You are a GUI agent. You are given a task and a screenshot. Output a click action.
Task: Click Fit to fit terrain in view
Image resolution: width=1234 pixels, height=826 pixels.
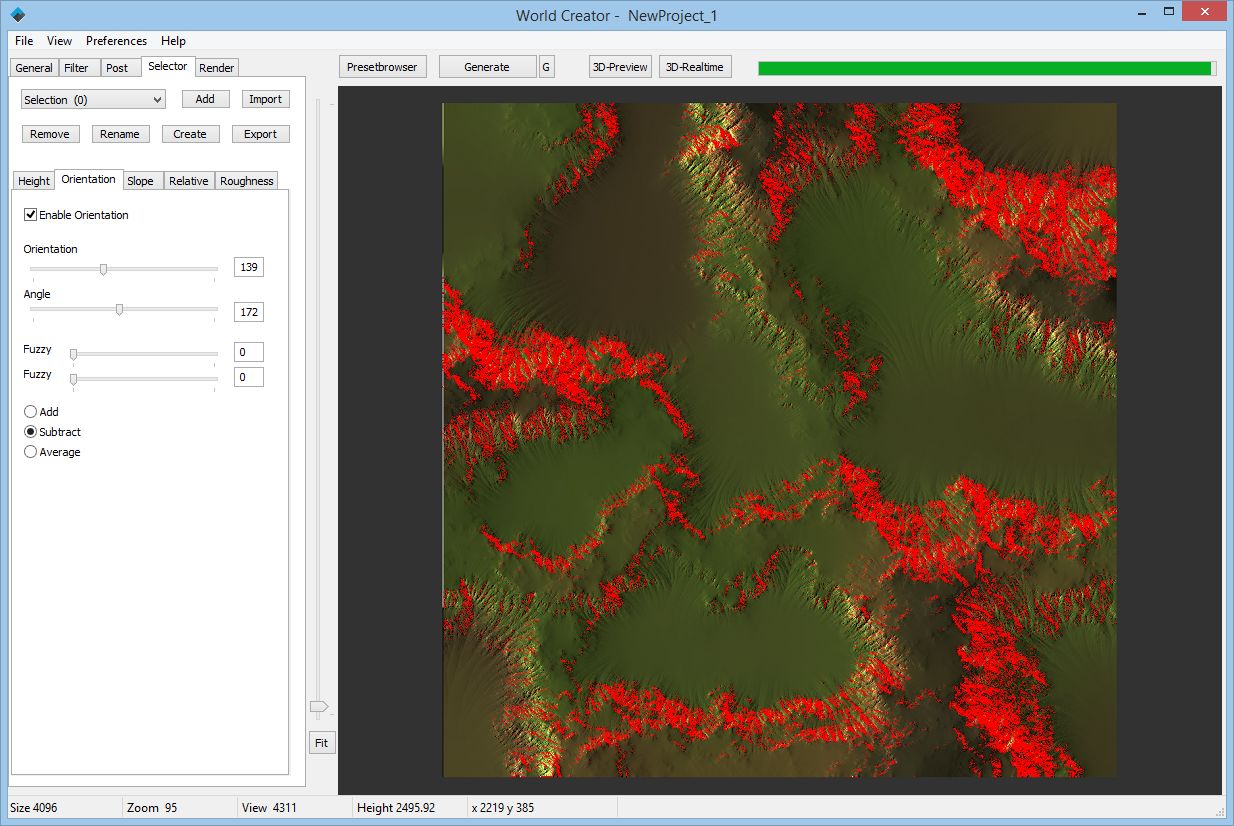pos(321,742)
